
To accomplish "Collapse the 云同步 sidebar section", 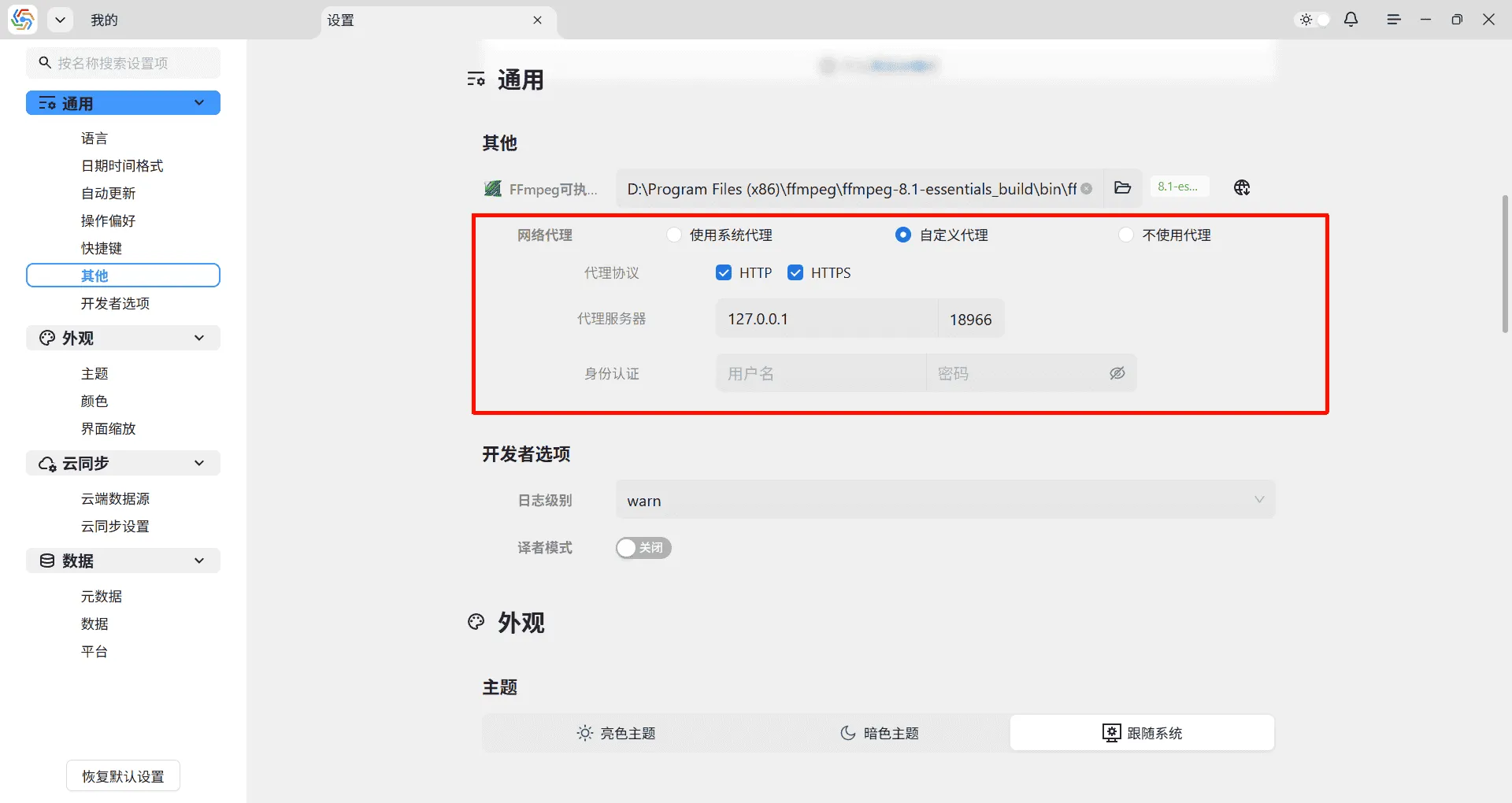I will pos(199,463).
